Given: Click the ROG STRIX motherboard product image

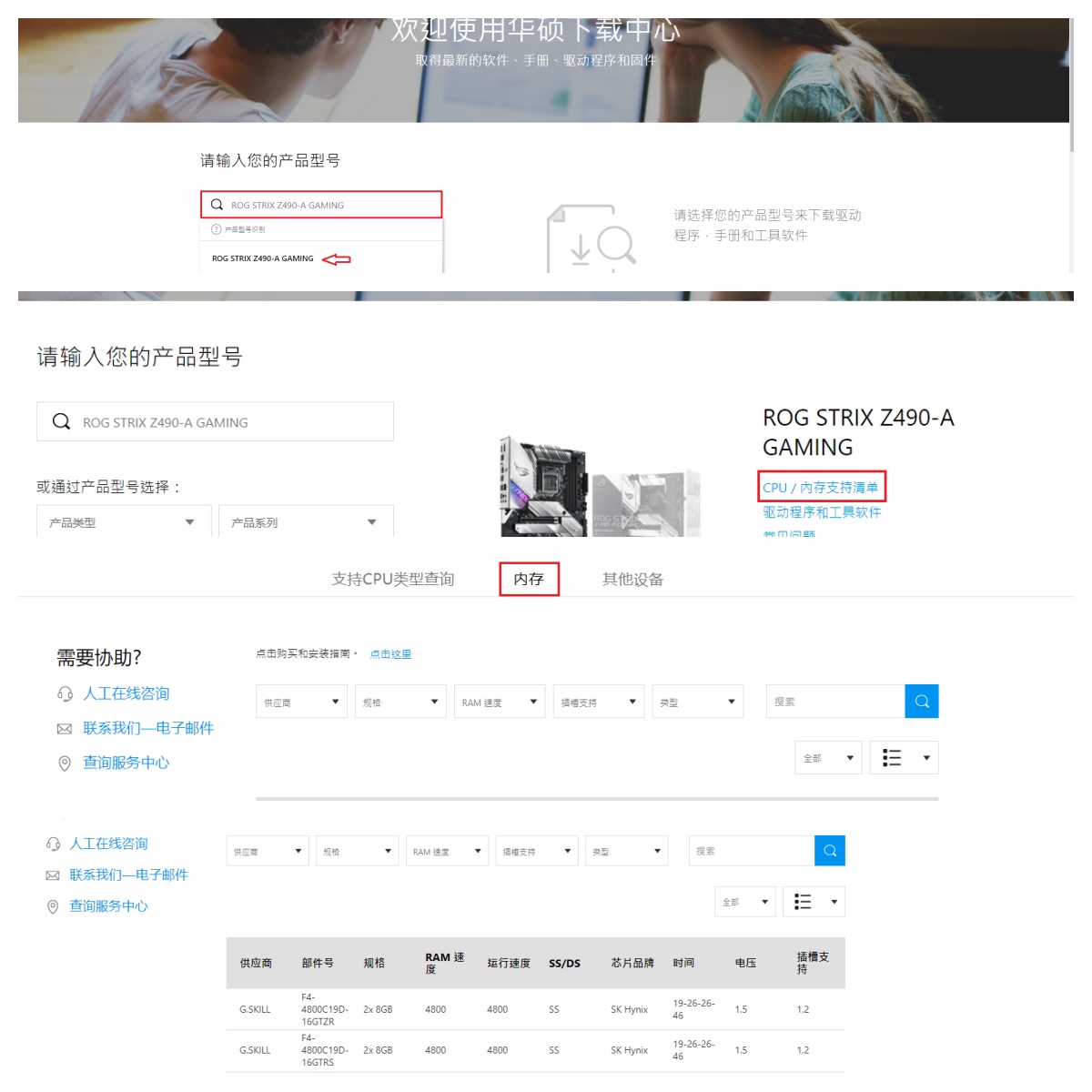Looking at the screenshot, I should (546, 487).
